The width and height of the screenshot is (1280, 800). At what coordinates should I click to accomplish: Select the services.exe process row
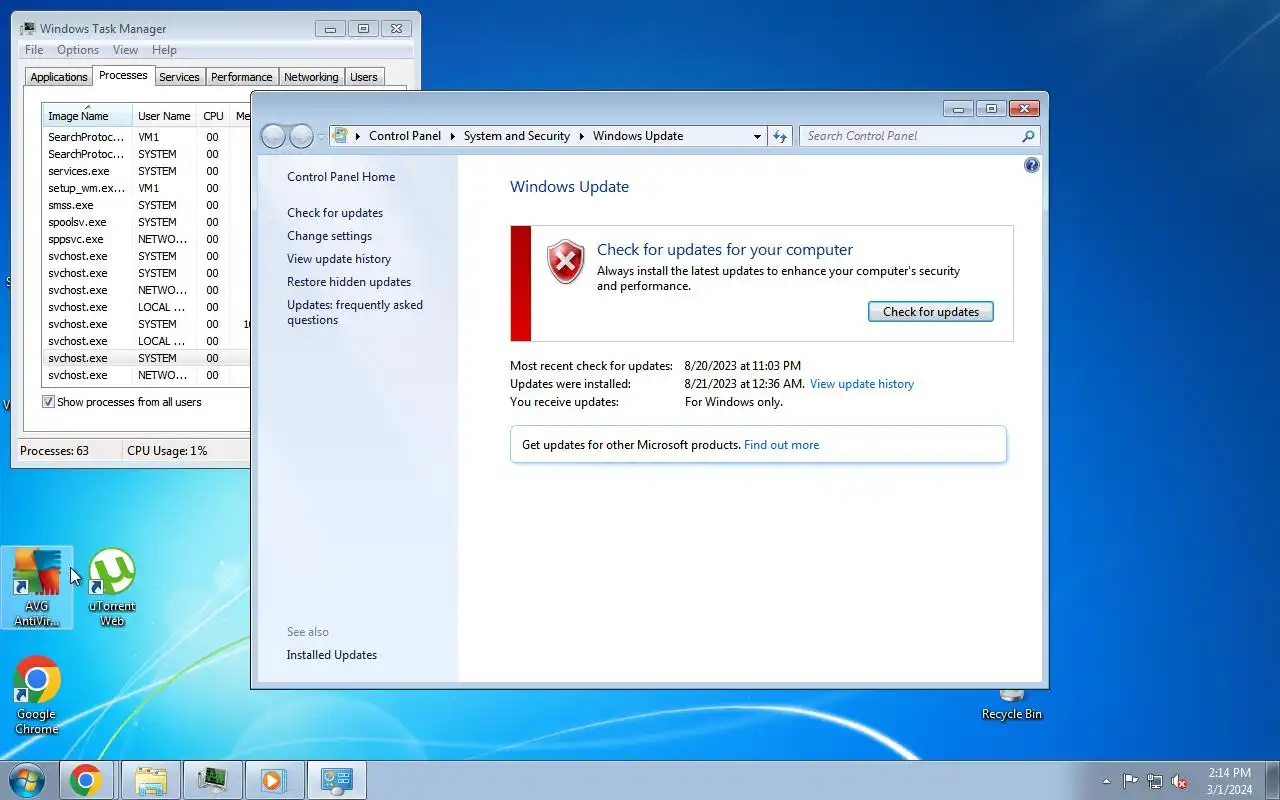145,171
